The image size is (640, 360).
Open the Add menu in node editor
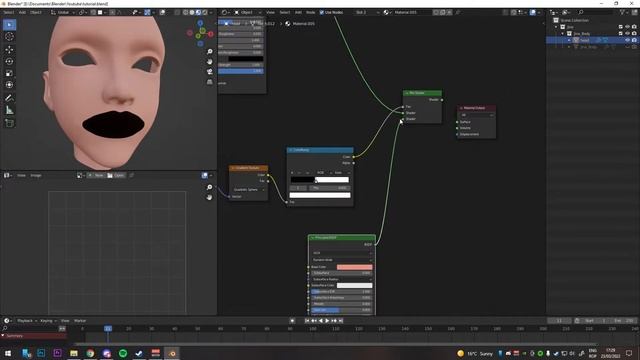[298, 13]
